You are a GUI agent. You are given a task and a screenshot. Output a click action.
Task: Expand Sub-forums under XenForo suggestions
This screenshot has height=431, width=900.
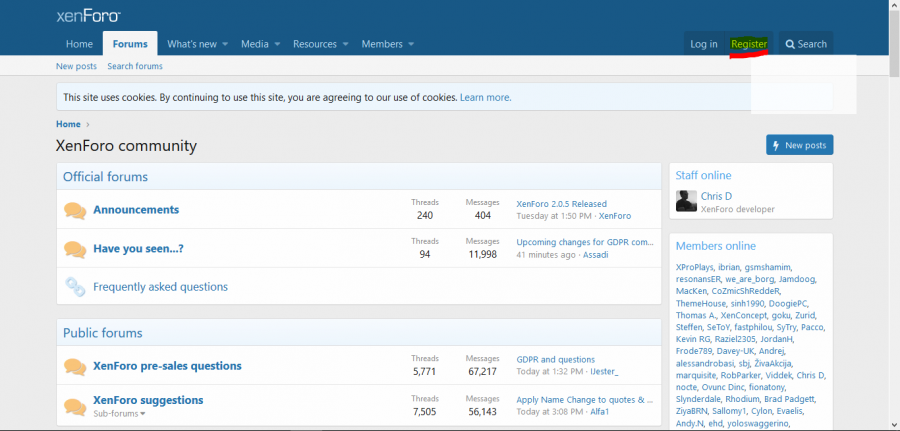pyautogui.click(x=119, y=413)
